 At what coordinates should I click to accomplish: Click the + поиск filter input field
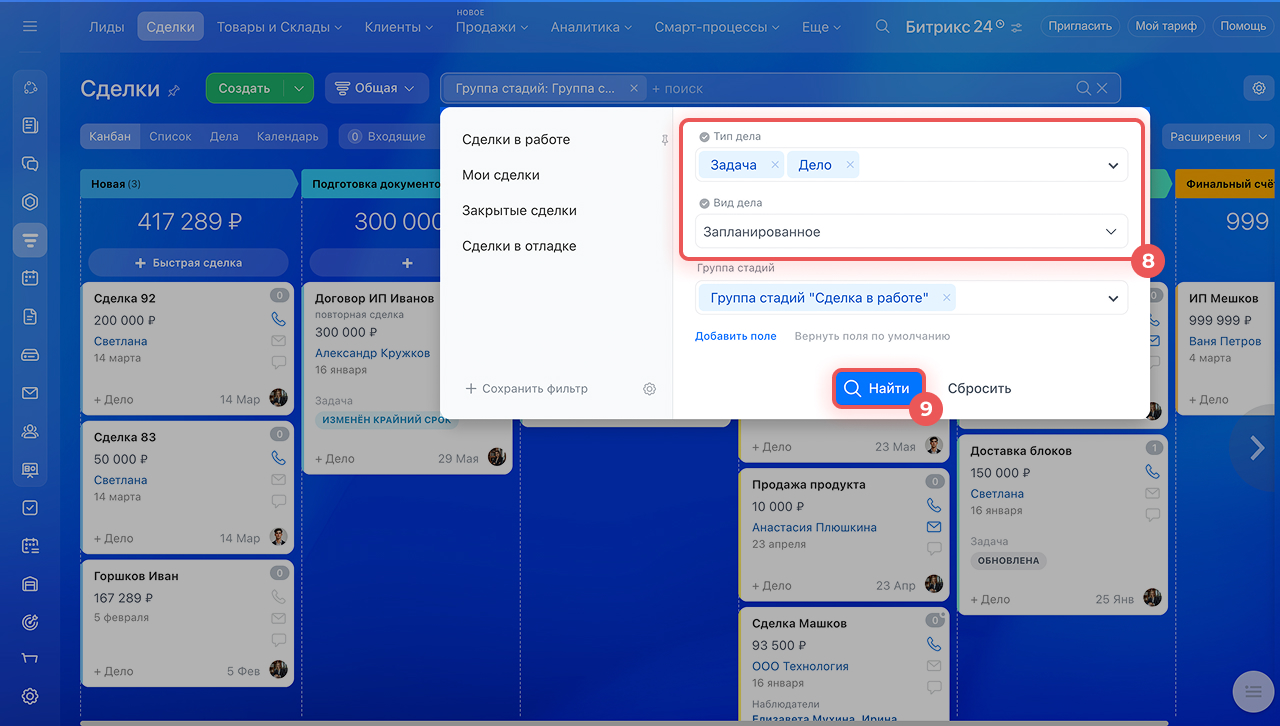click(860, 88)
